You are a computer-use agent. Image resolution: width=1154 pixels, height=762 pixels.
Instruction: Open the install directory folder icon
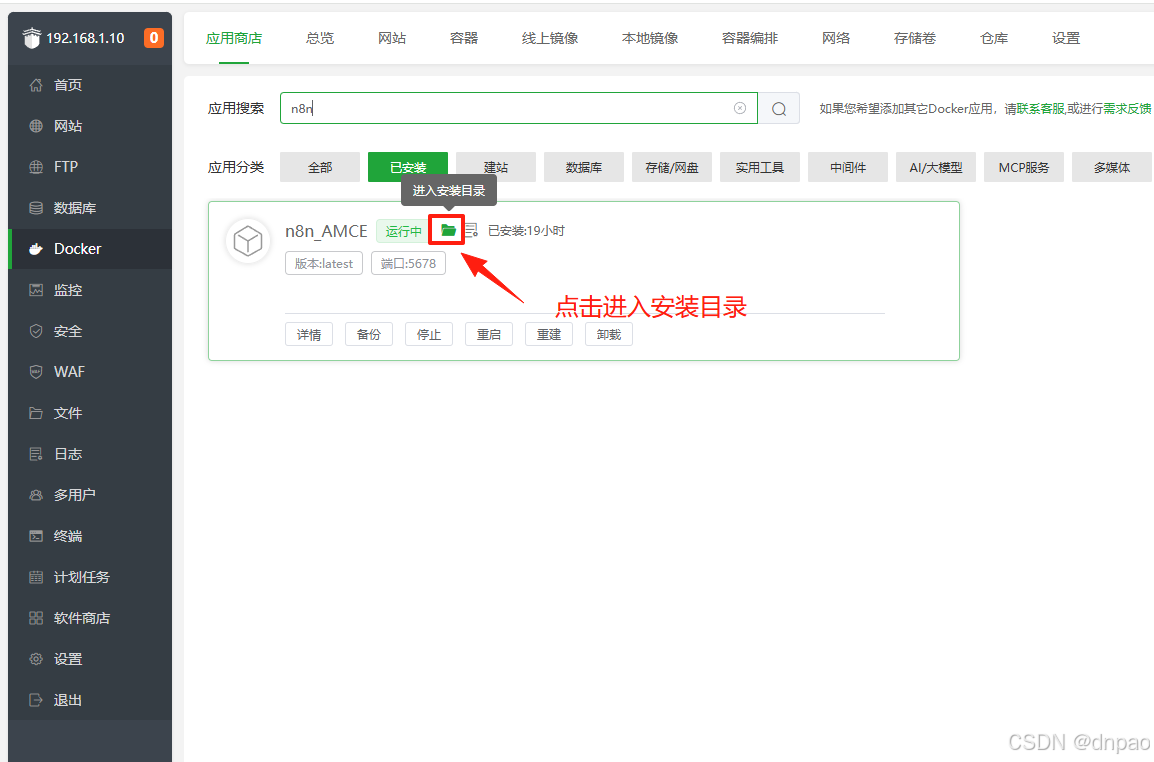447,230
